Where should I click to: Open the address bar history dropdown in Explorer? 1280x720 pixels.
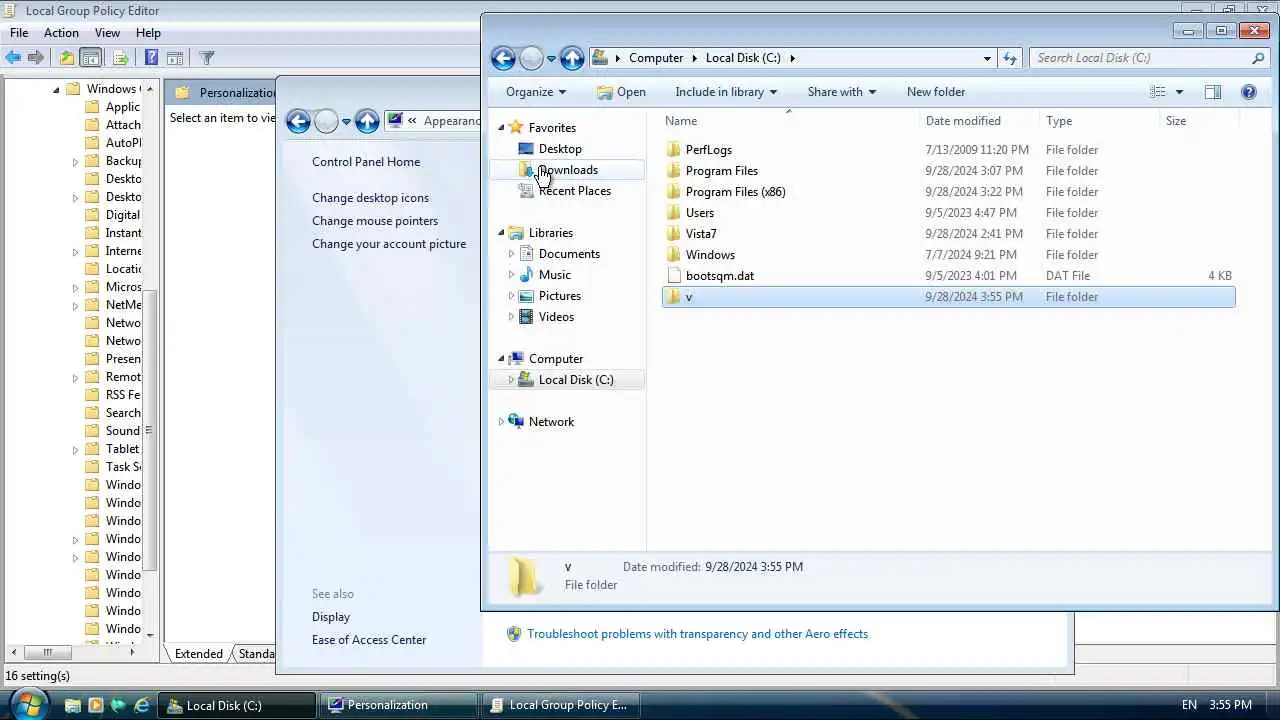coord(987,58)
